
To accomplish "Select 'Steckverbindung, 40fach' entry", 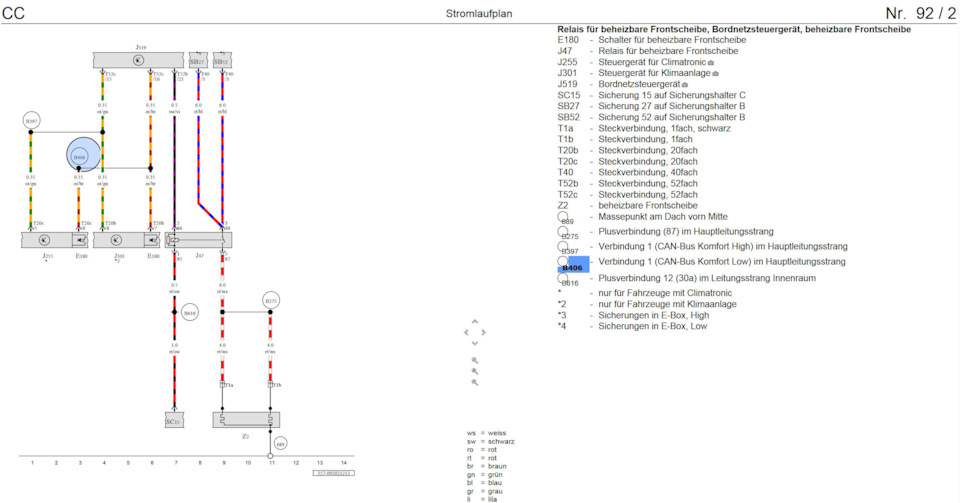I will (648, 173).
